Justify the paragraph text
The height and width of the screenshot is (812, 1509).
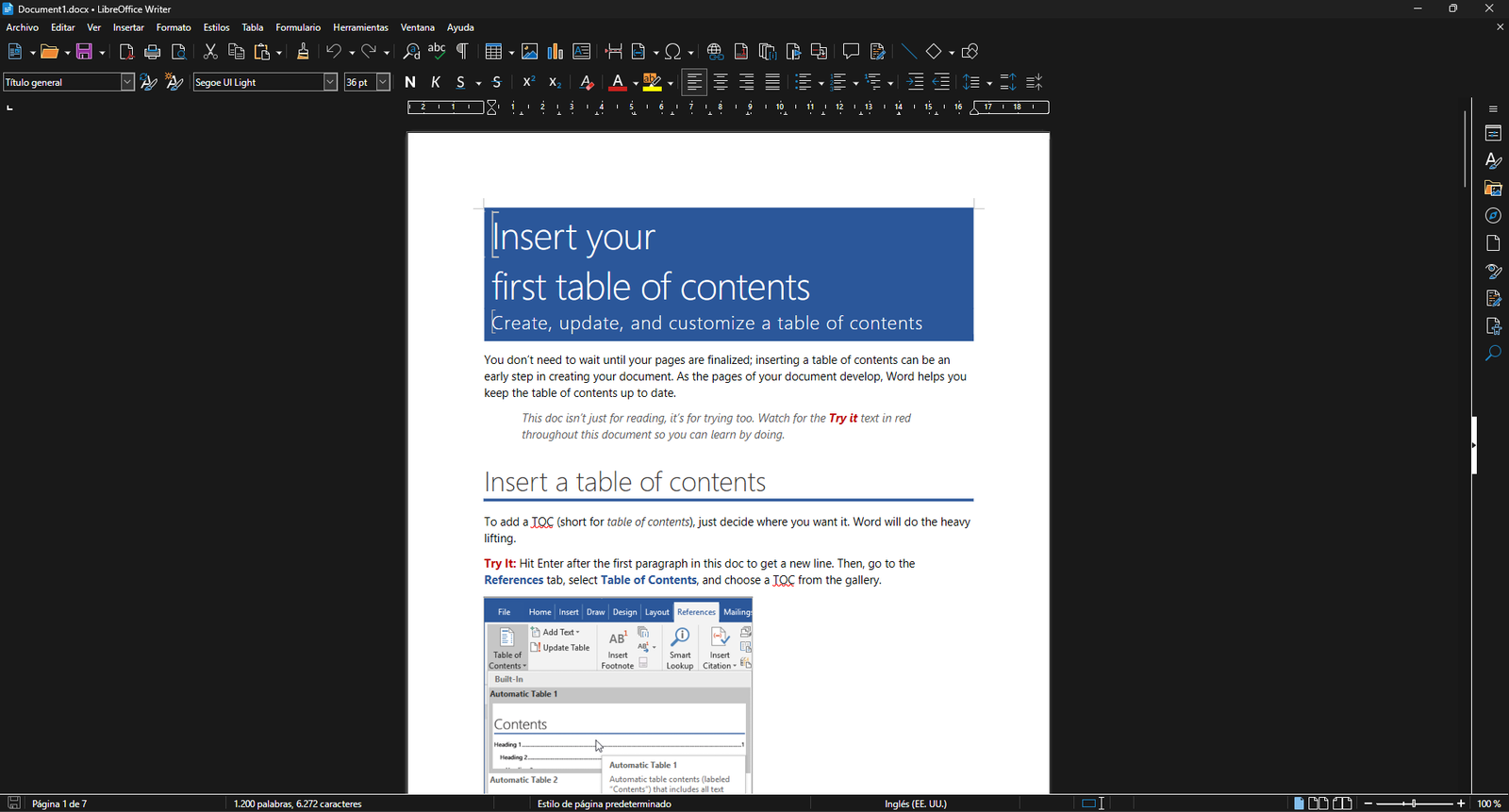pyautogui.click(x=772, y=83)
